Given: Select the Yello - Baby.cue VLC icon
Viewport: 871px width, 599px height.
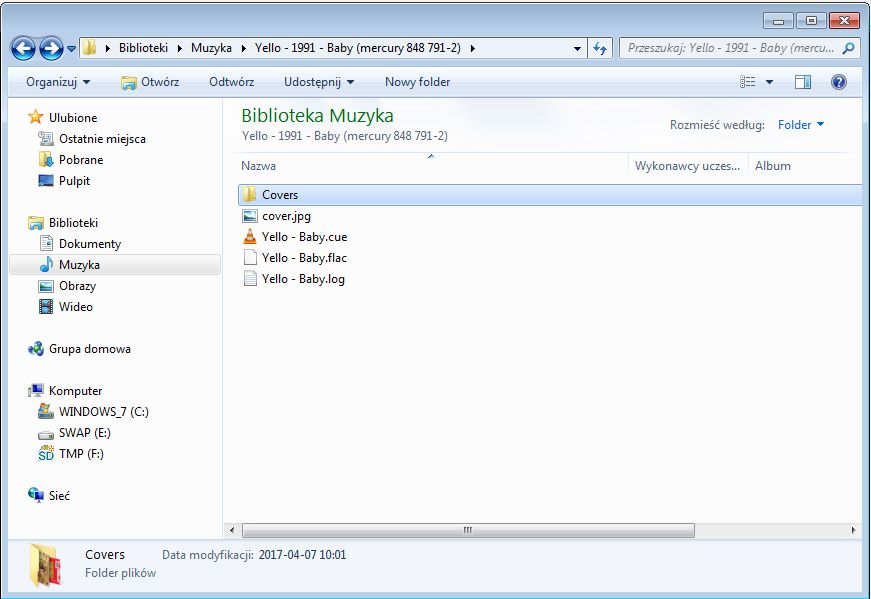Looking at the screenshot, I should click(x=250, y=237).
